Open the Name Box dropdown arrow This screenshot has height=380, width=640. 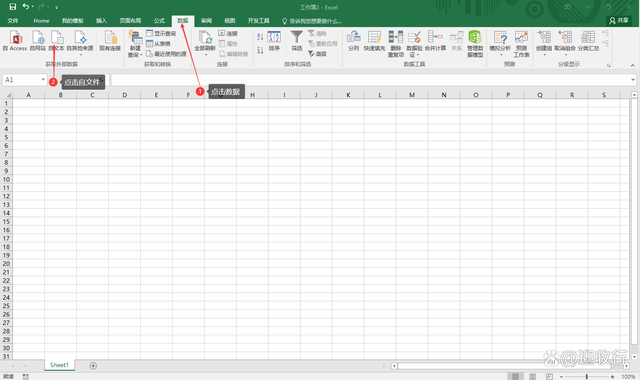(43, 80)
